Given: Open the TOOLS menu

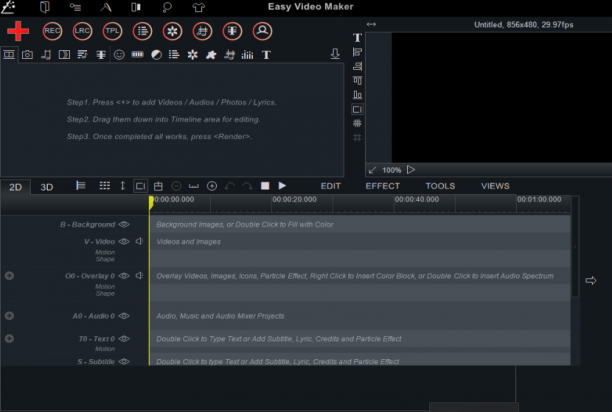Looking at the screenshot, I should click(x=440, y=186).
